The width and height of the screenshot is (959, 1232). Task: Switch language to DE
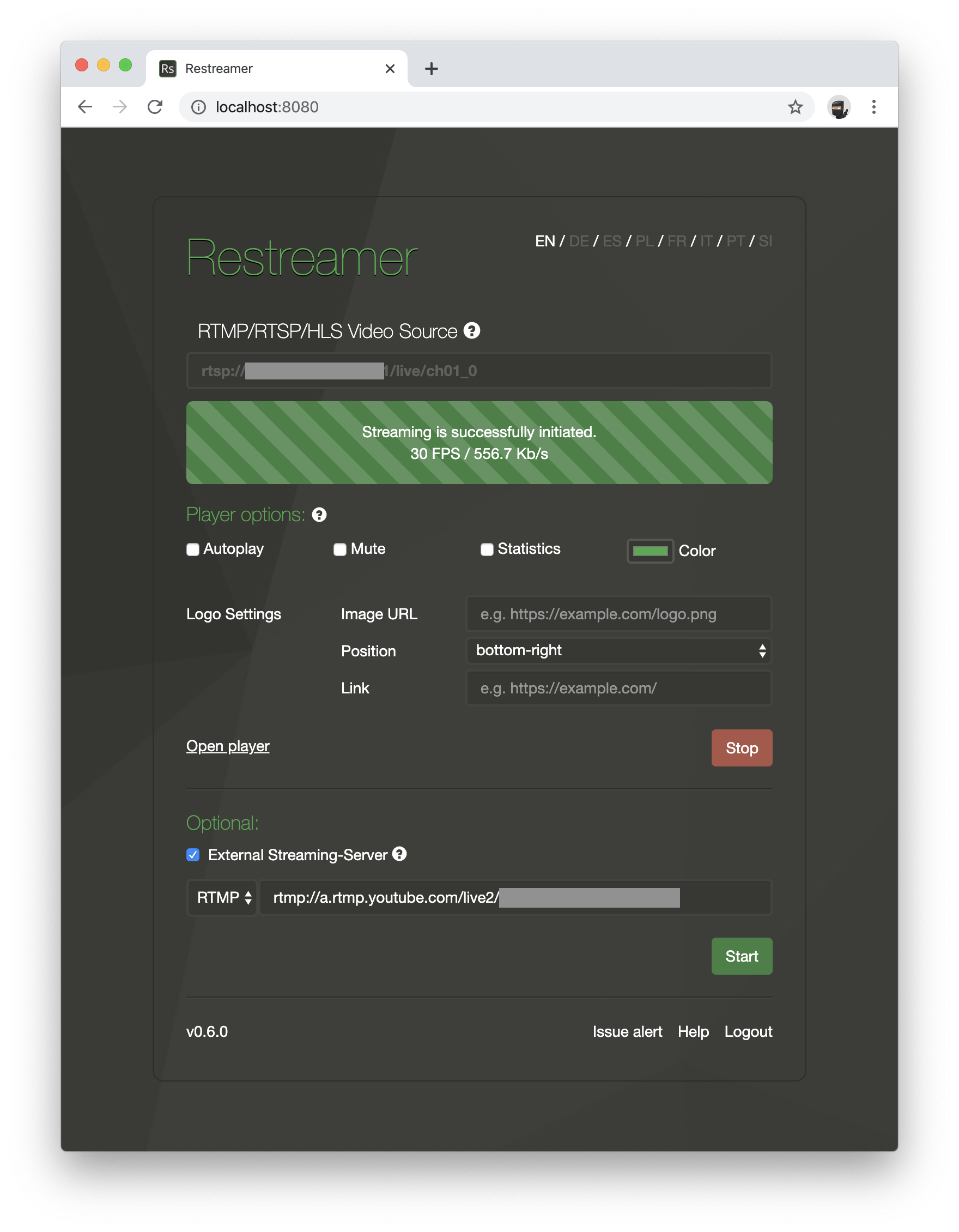point(579,241)
